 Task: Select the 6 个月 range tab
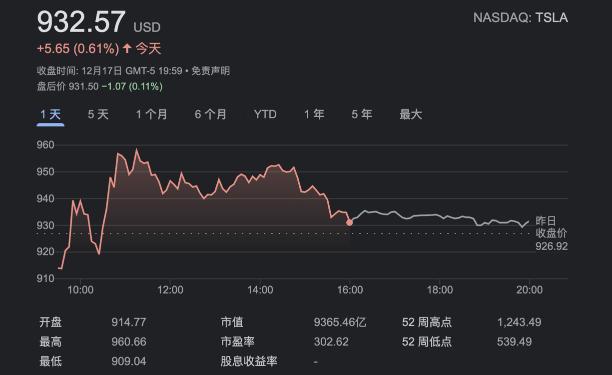click(210, 114)
